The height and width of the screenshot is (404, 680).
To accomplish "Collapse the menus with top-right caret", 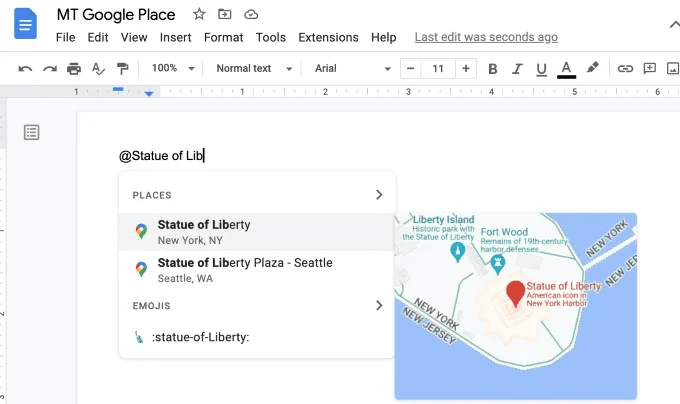I will click(674, 25).
